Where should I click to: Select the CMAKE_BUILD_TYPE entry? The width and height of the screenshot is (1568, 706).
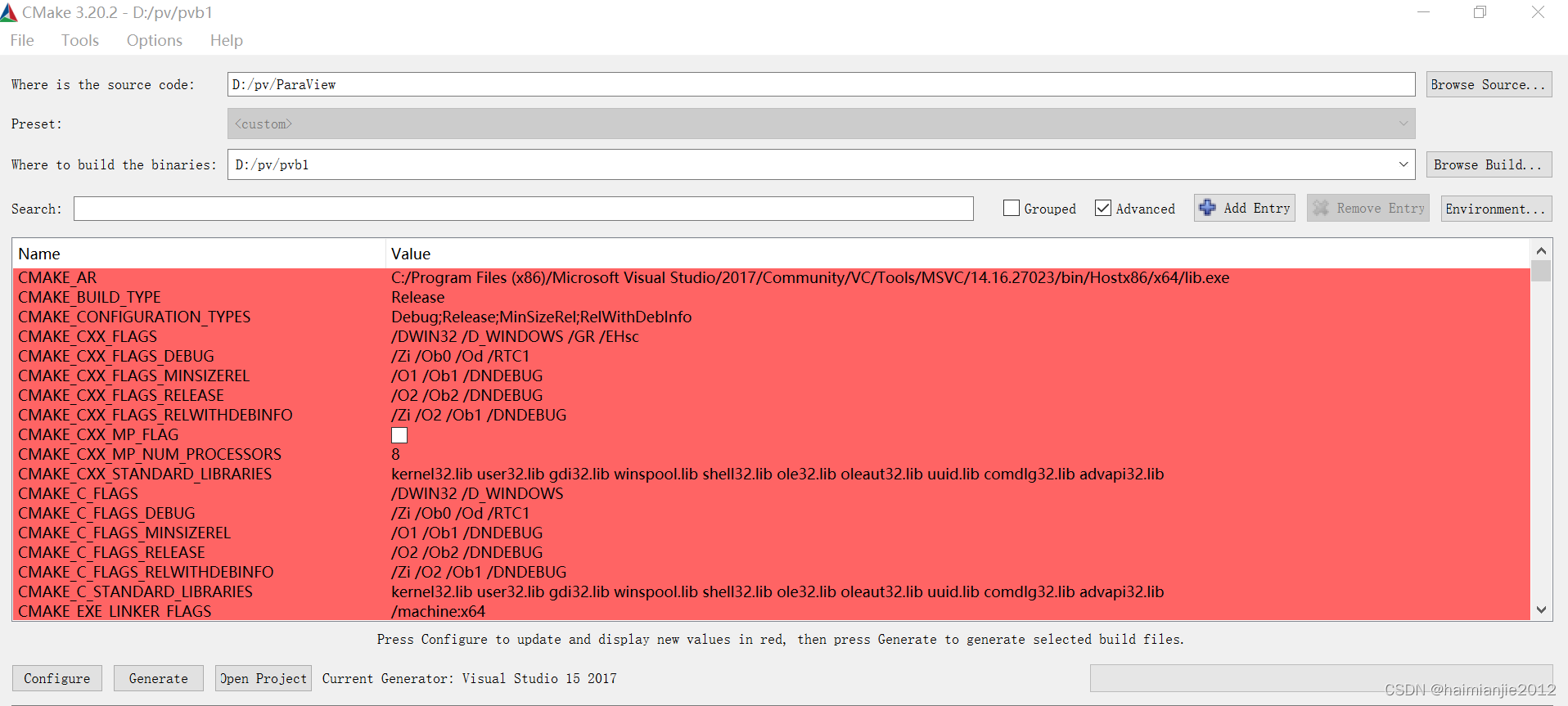coord(90,298)
